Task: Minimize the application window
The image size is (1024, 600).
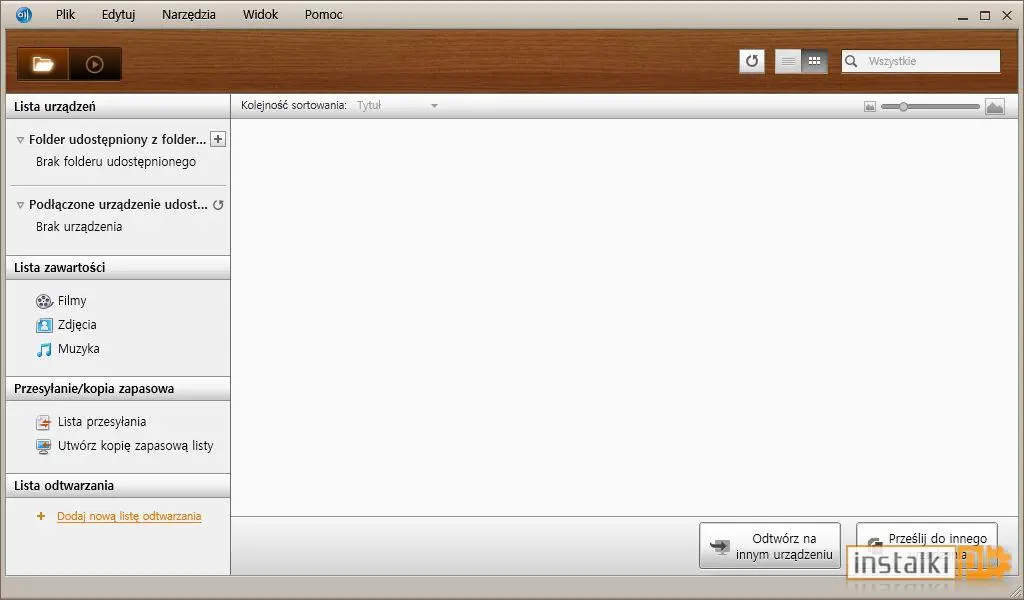Action: pos(963,16)
